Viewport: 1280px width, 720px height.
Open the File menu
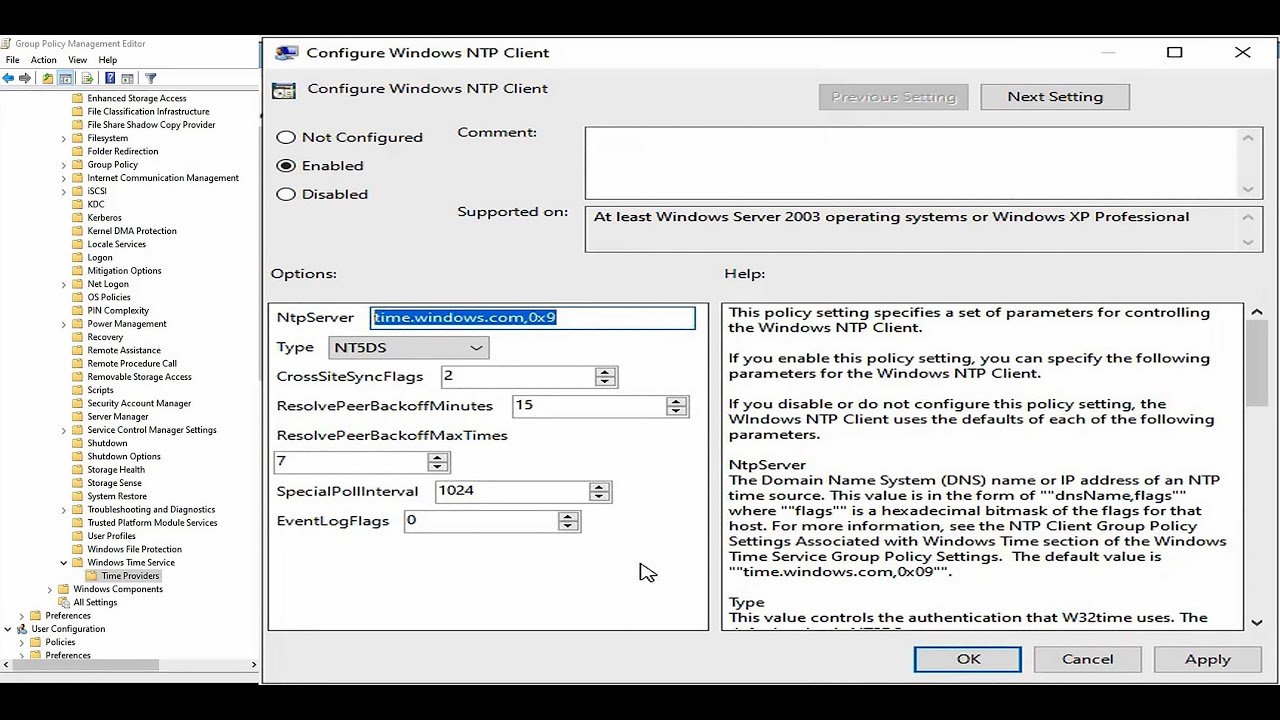12,60
